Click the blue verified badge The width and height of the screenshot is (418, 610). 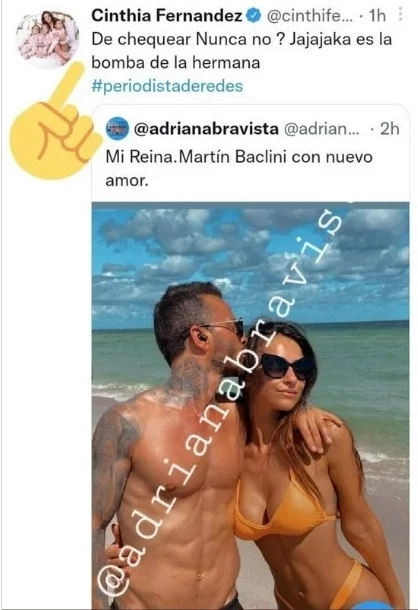254,16
